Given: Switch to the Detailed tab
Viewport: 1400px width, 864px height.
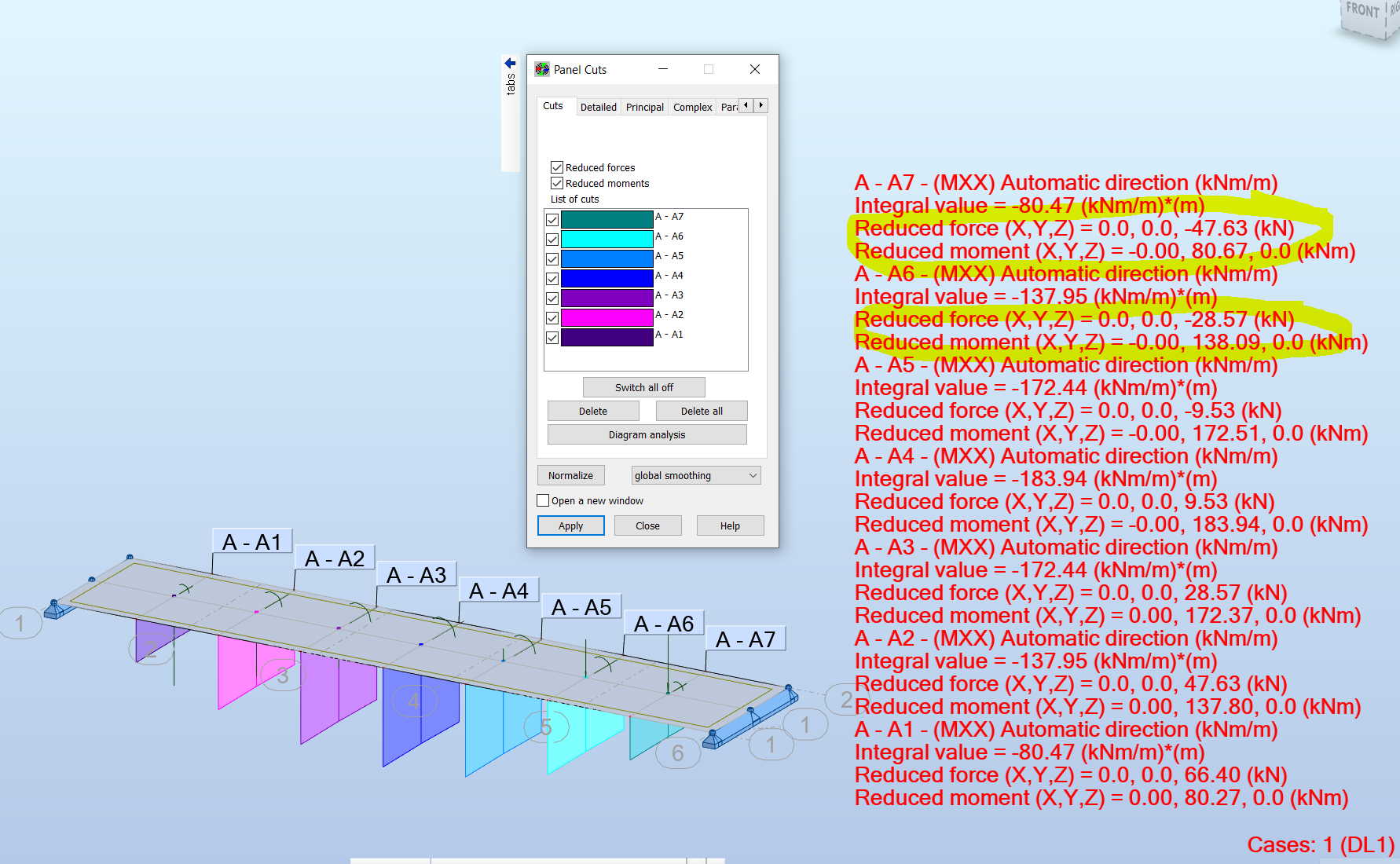Looking at the screenshot, I should (598, 107).
